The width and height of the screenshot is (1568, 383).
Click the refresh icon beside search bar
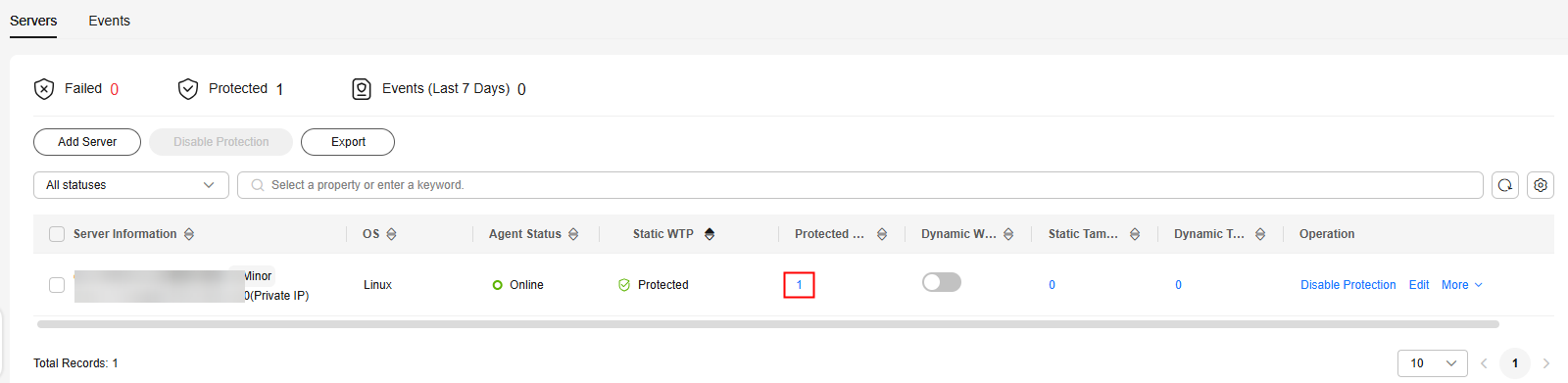pyautogui.click(x=1505, y=185)
